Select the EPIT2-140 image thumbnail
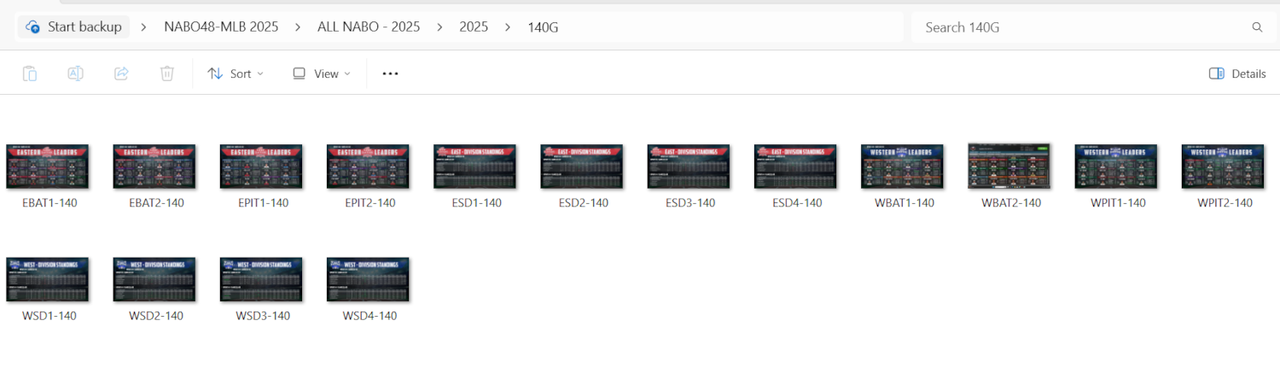Viewport: 1280px width, 368px height. coord(368,166)
